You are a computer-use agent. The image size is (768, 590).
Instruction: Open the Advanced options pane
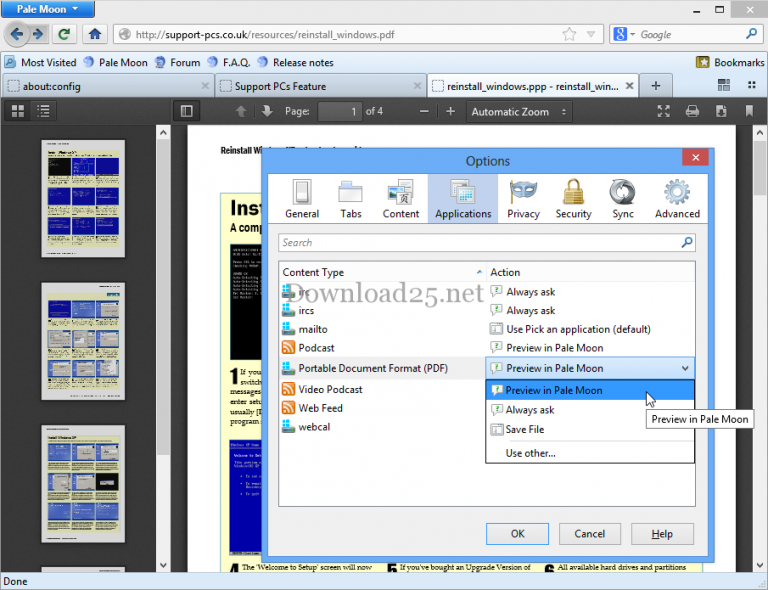pos(677,199)
